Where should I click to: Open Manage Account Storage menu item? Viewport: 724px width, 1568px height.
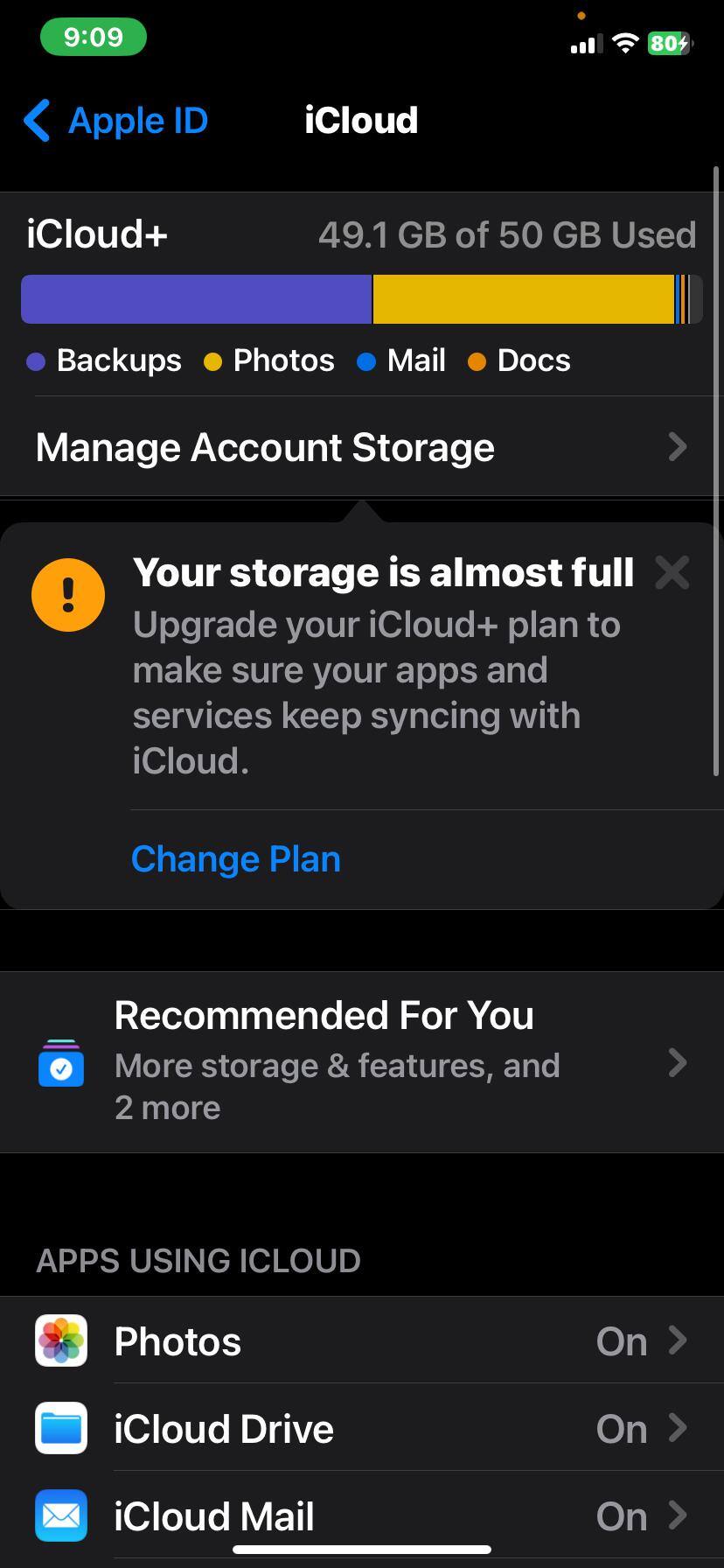pyautogui.click(x=265, y=447)
